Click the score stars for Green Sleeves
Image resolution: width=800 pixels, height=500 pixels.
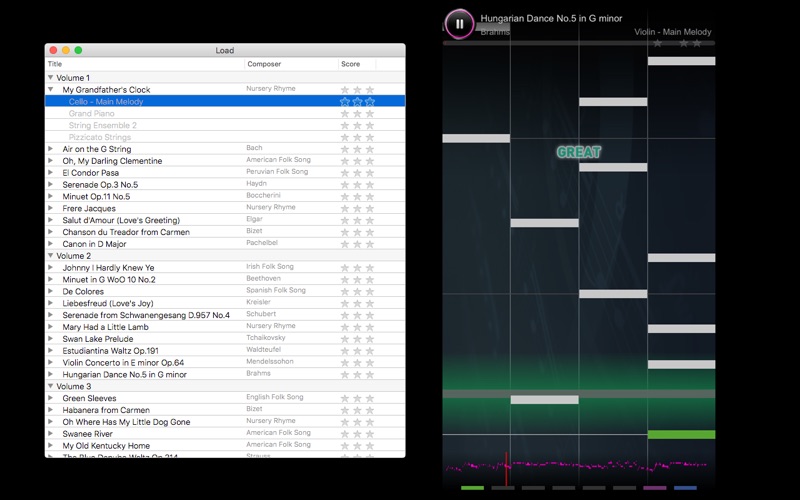pyautogui.click(x=357, y=398)
